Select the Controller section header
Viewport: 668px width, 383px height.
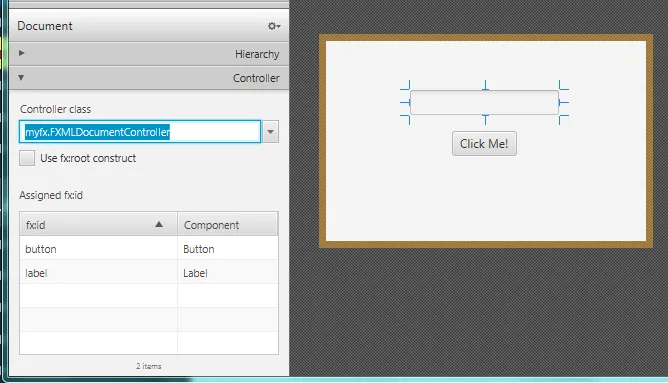[149, 78]
